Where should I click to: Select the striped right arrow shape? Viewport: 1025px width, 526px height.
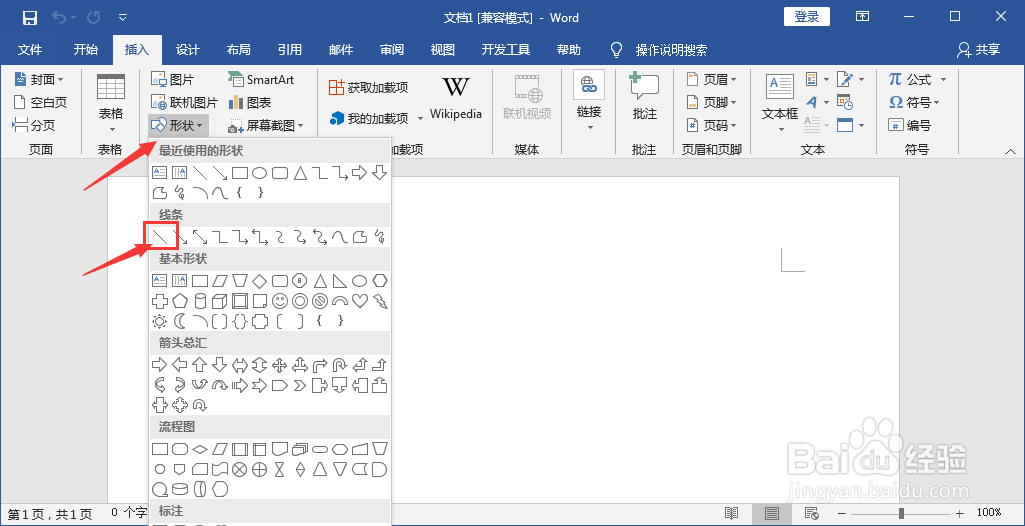click(x=240, y=386)
